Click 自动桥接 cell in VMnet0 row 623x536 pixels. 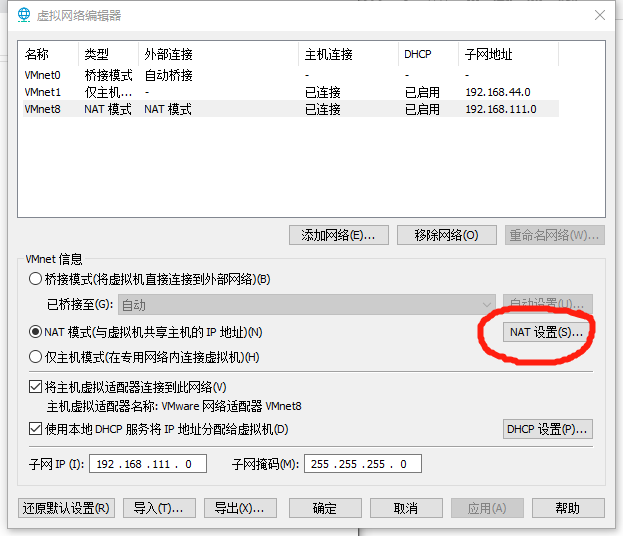click(168, 75)
